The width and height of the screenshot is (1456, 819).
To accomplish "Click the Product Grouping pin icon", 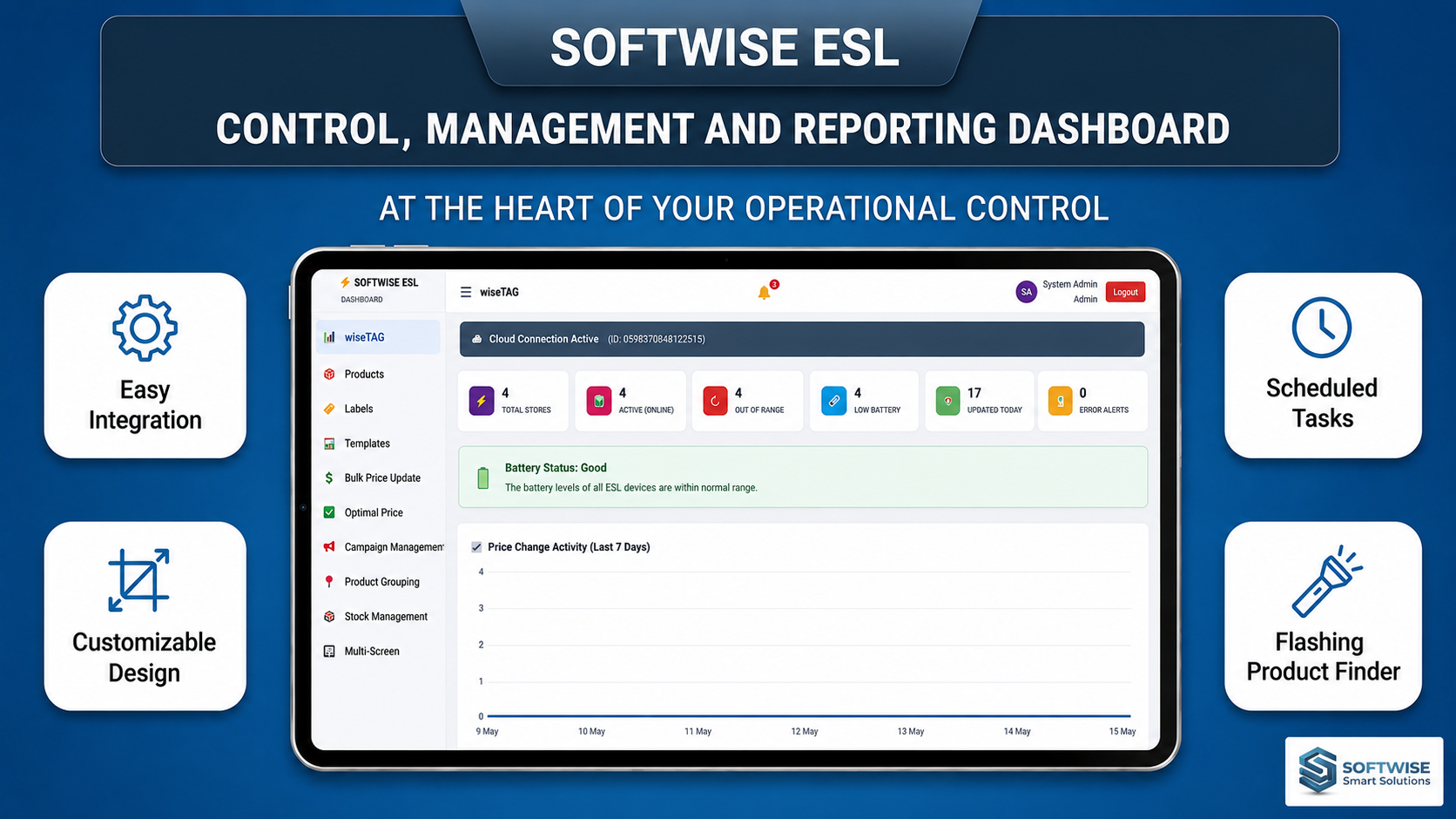I will click(x=329, y=582).
